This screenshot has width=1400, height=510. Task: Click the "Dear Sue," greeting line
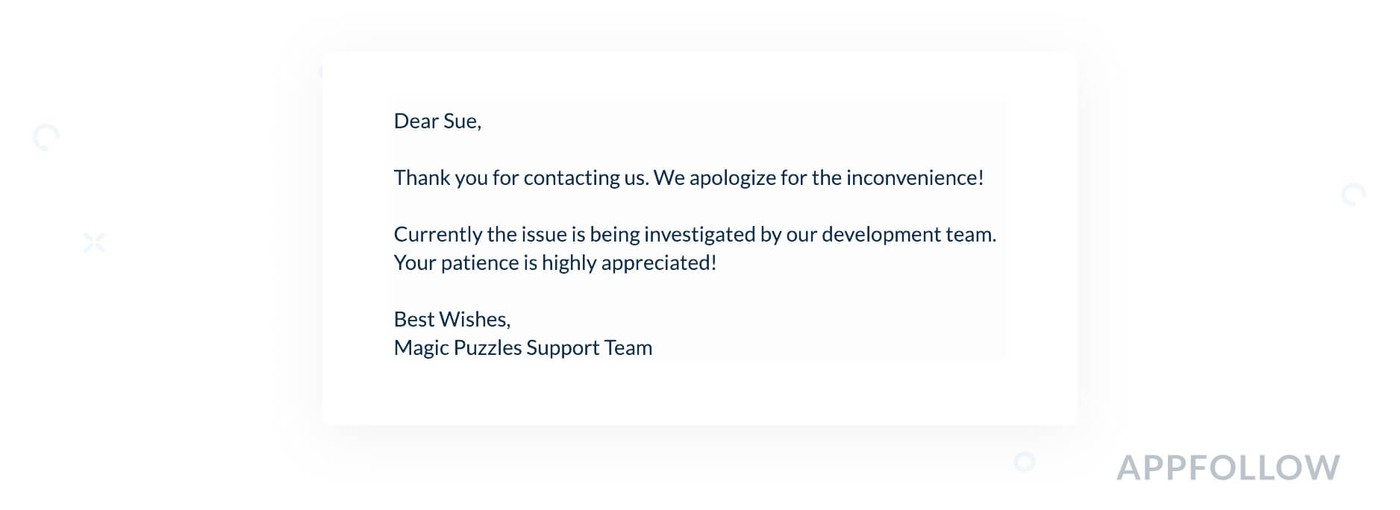tap(437, 121)
